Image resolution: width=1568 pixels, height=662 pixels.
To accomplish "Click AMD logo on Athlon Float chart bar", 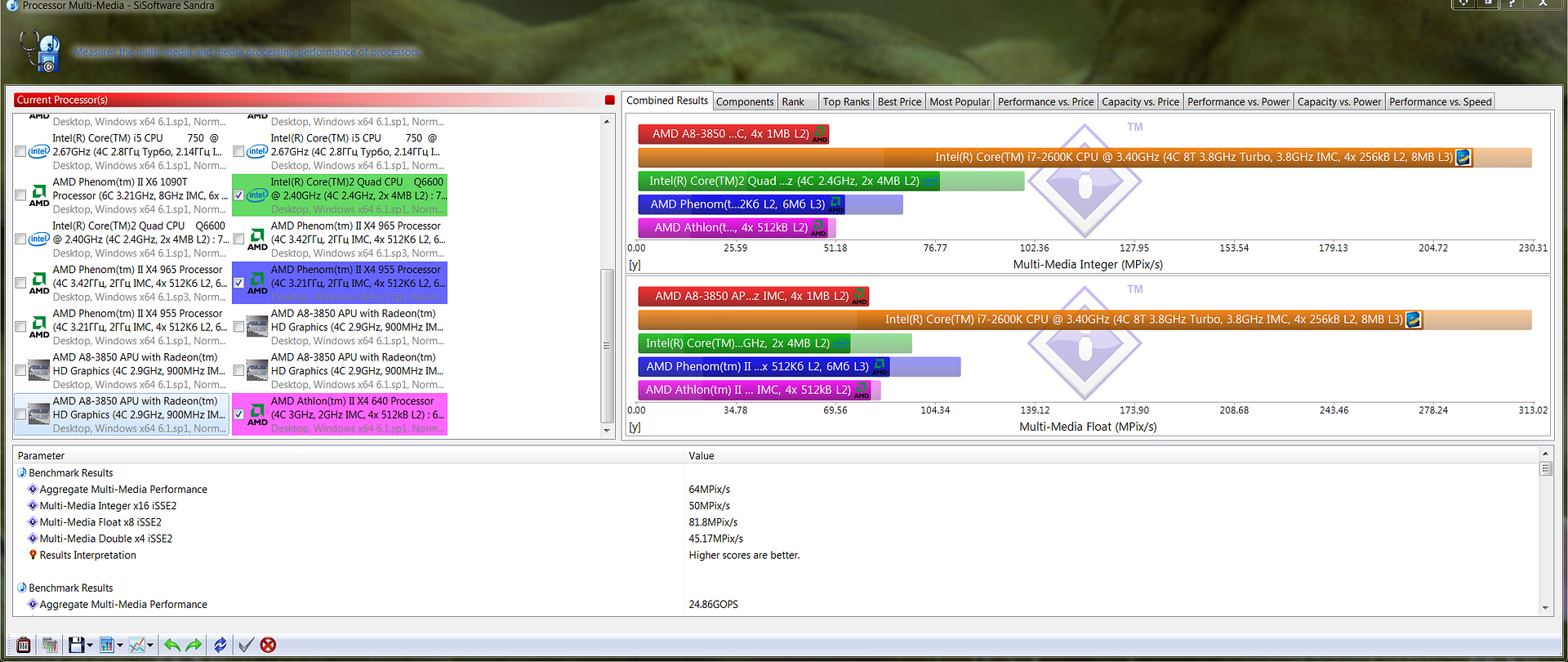I will pyautogui.click(x=862, y=391).
